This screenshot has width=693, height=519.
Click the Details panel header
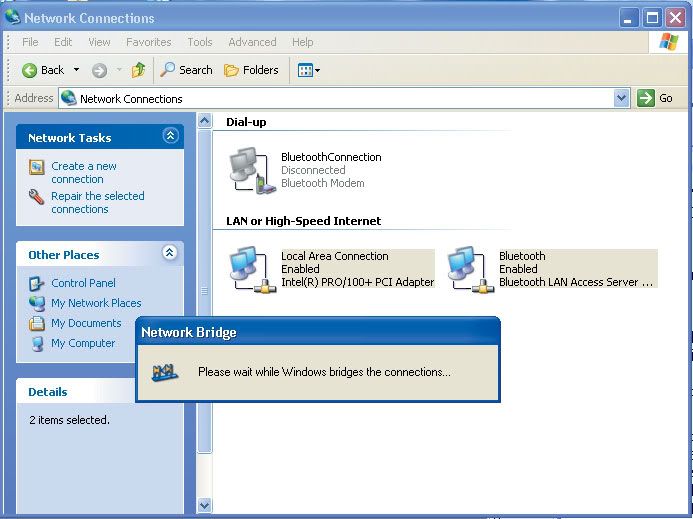pyautogui.click(x=48, y=392)
